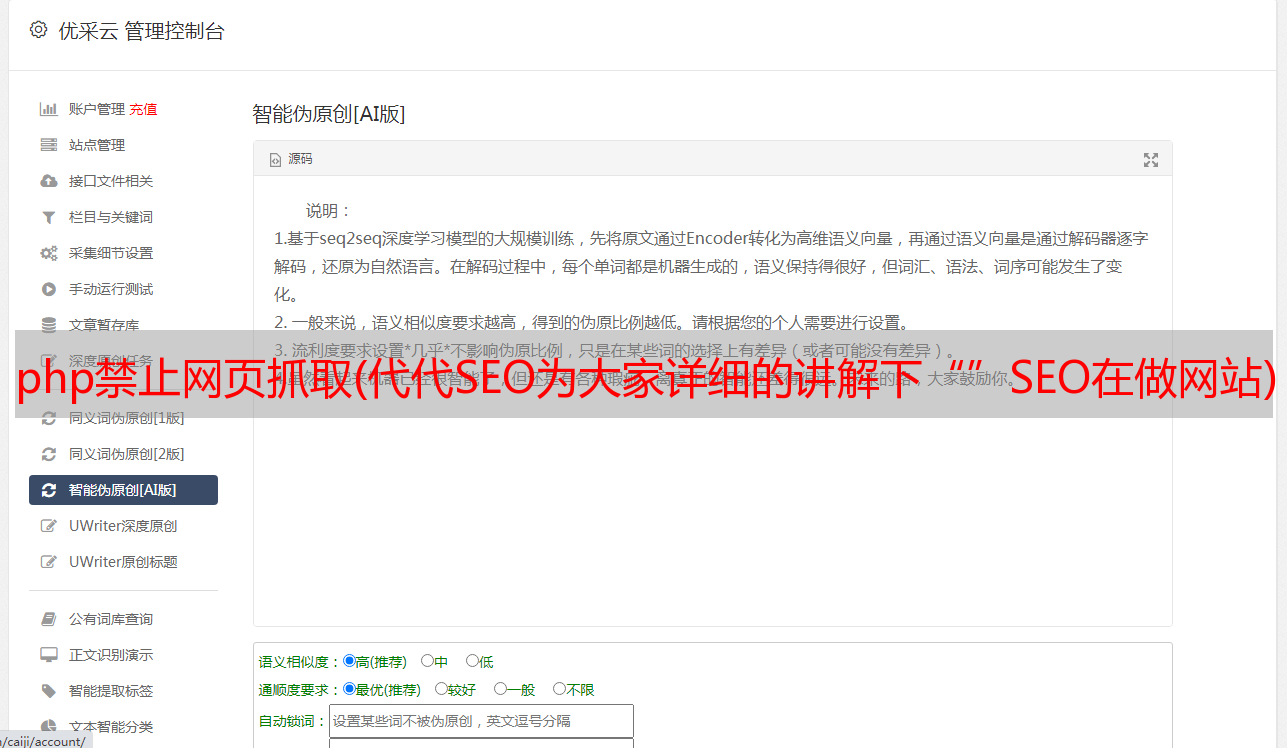Image resolution: width=1287 pixels, height=748 pixels.
Task: Click the play circle icon for 手动运行测试
Action: (48, 289)
